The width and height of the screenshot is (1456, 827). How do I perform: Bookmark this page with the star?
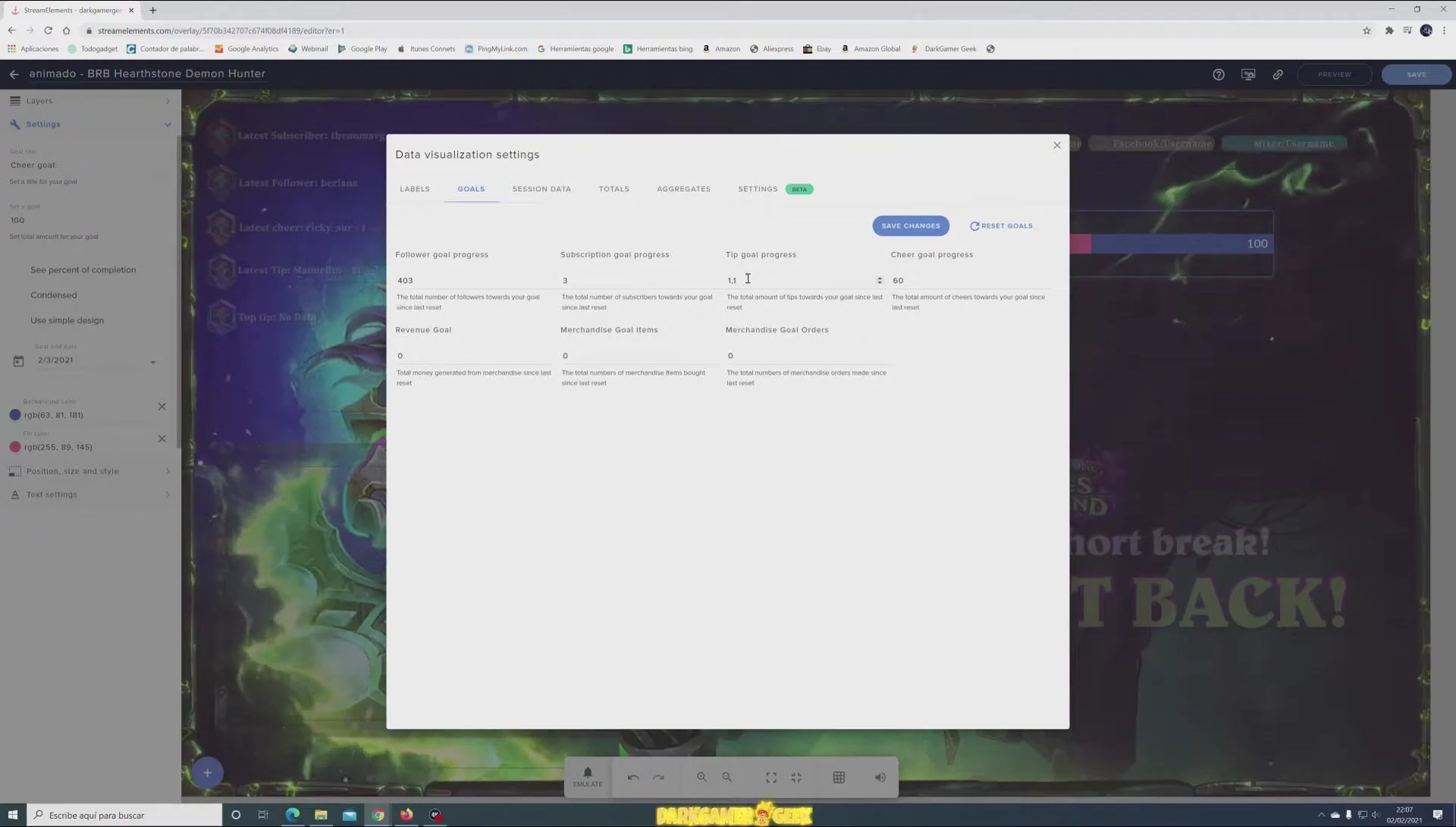1367,30
